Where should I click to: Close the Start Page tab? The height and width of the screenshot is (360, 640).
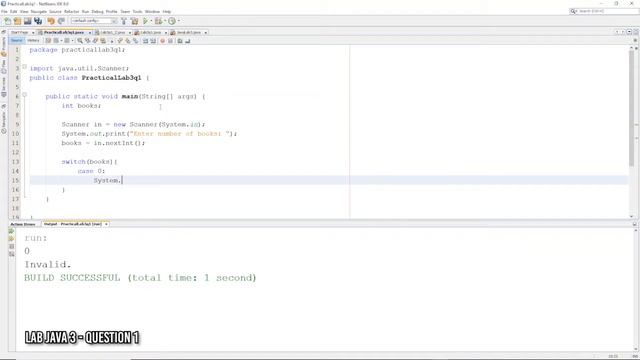(33, 32)
